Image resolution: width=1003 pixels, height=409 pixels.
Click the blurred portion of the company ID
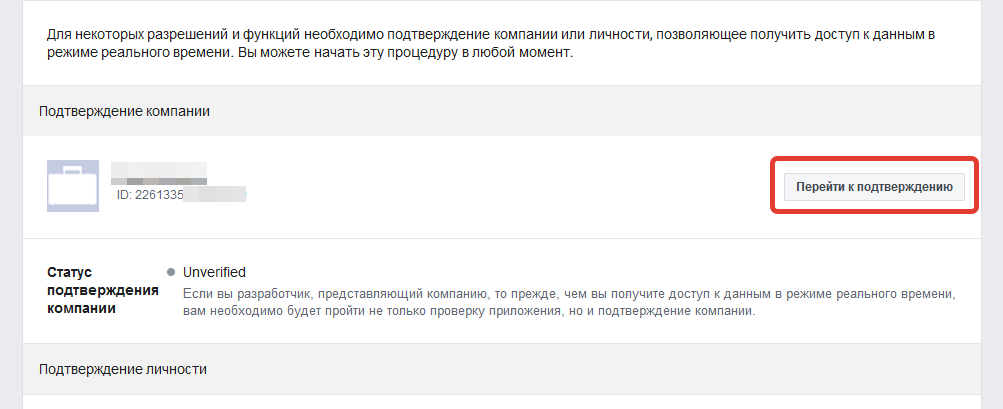[214, 194]
